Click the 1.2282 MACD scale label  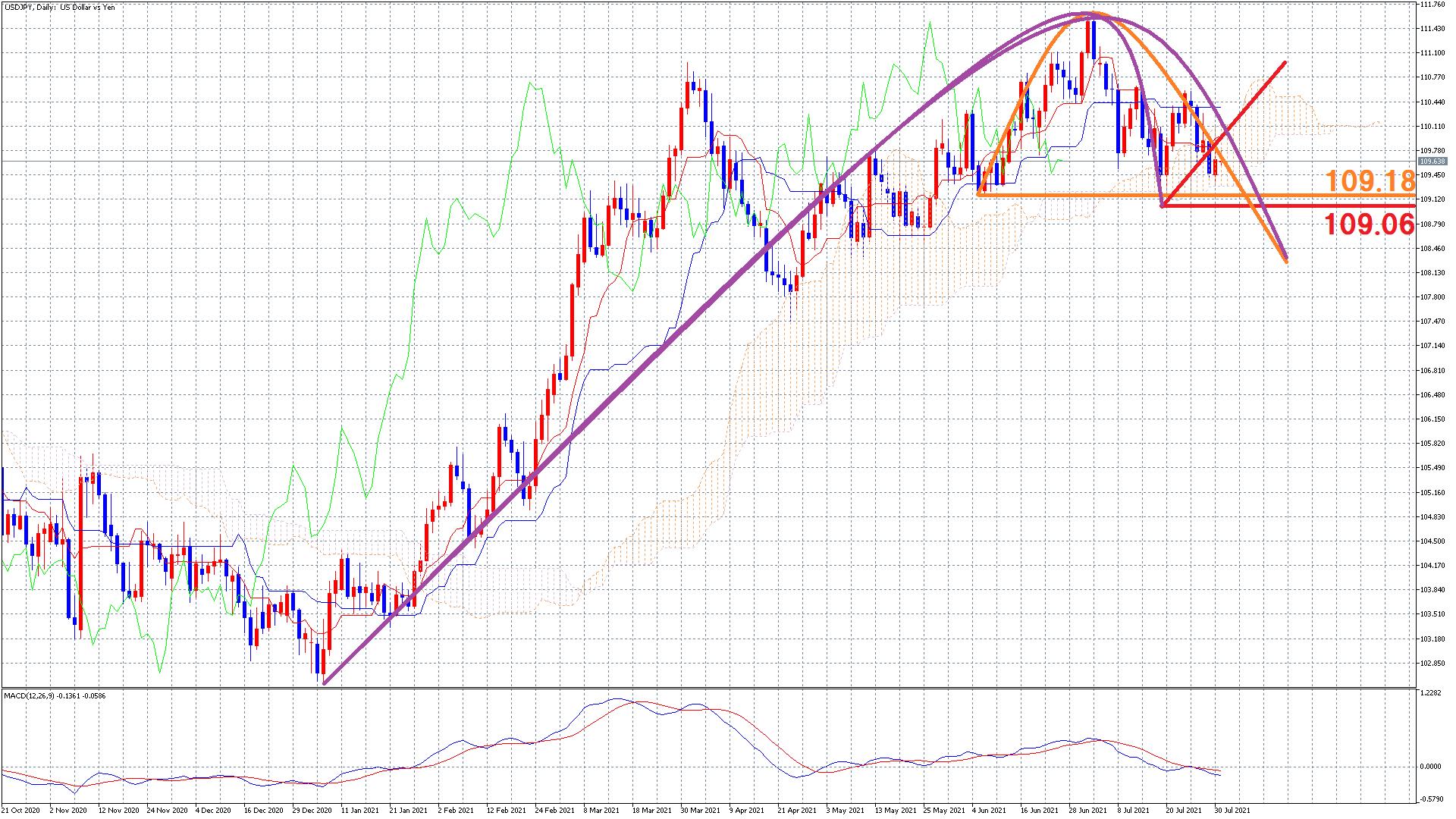(x=1430, y=693)
